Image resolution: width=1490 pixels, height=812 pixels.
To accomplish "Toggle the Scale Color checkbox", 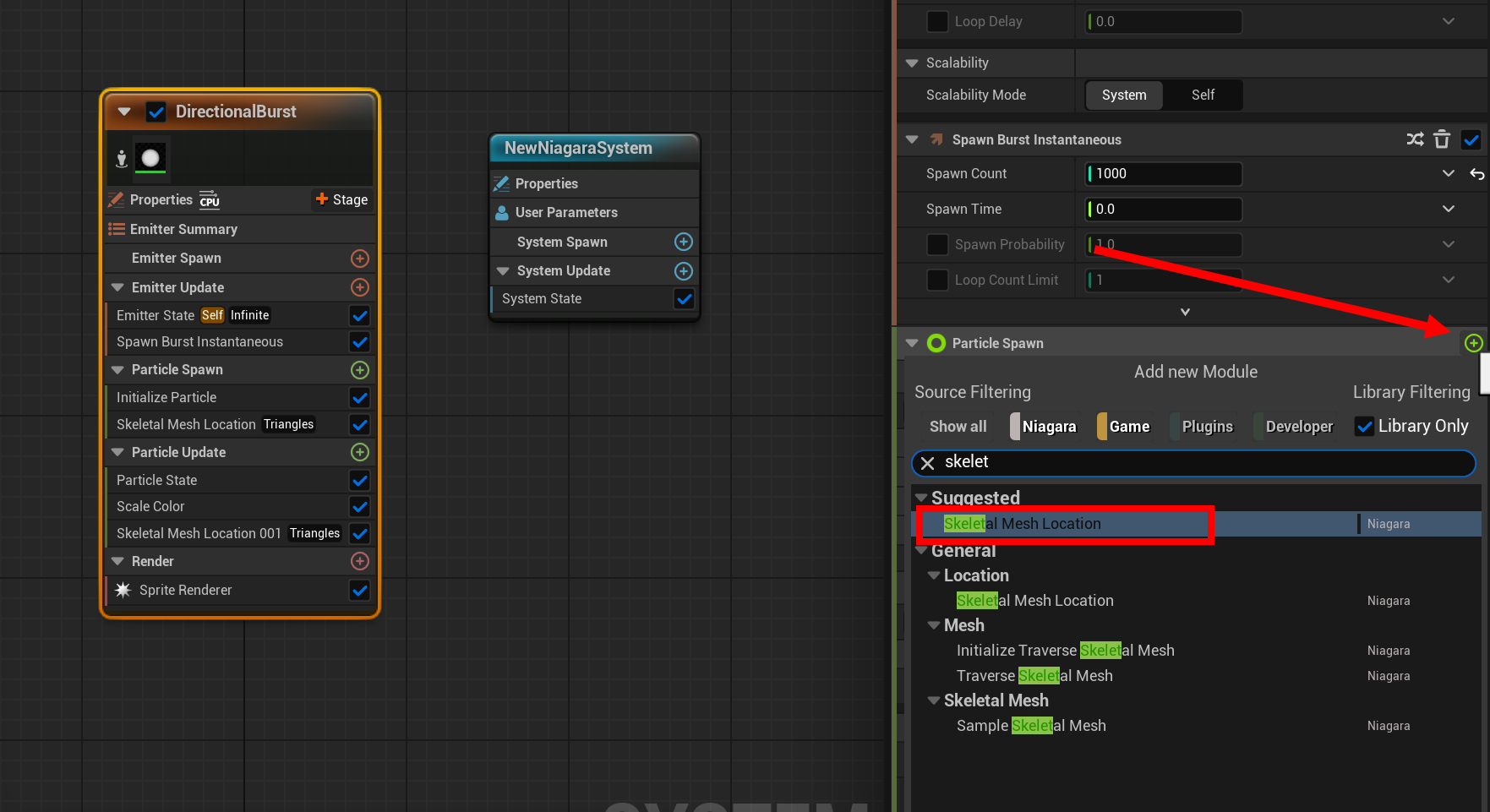I will (360, 507).
